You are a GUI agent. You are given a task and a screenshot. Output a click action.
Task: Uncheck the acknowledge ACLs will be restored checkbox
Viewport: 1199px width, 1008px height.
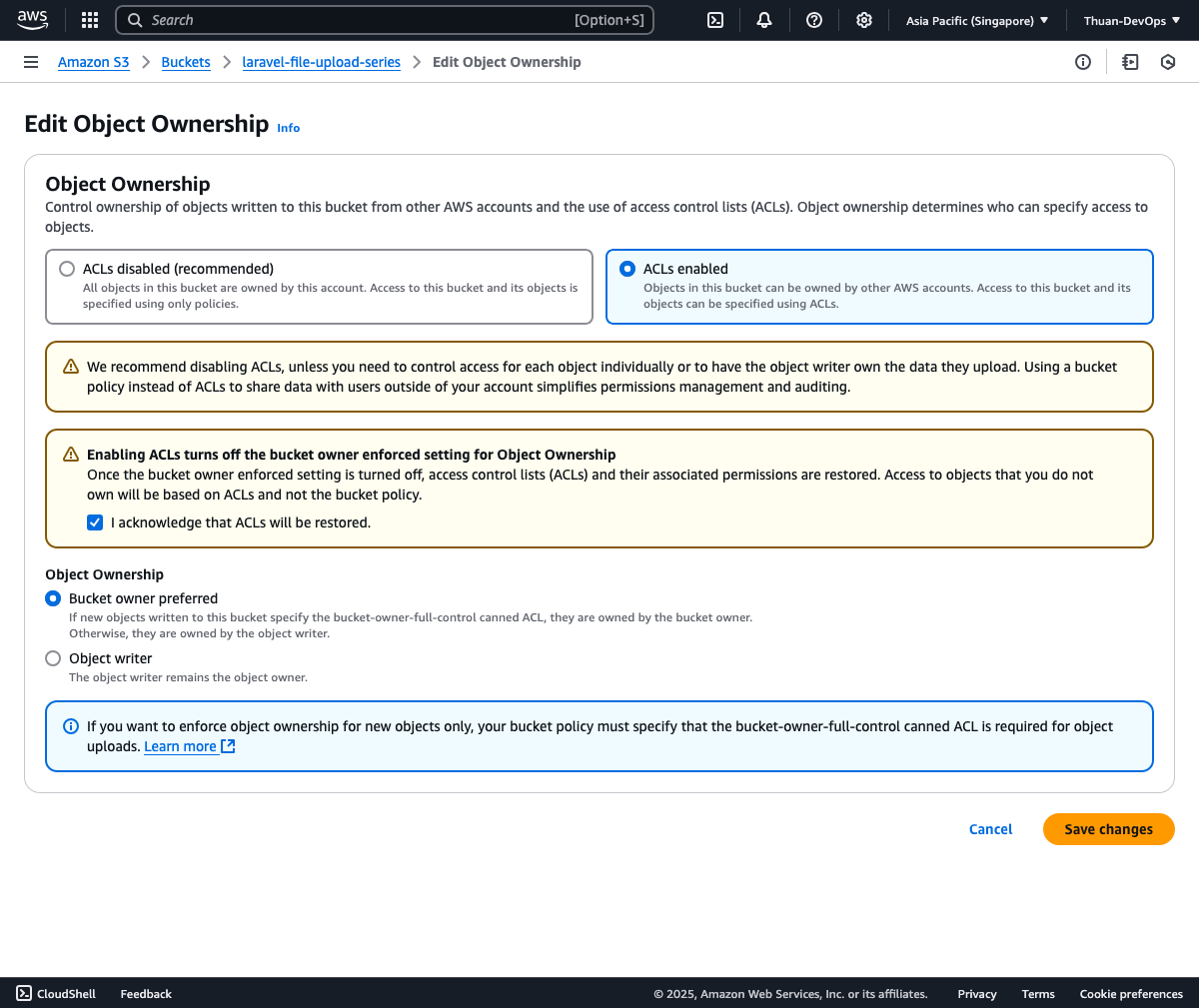pyautogui.click(x=95, y=522)
